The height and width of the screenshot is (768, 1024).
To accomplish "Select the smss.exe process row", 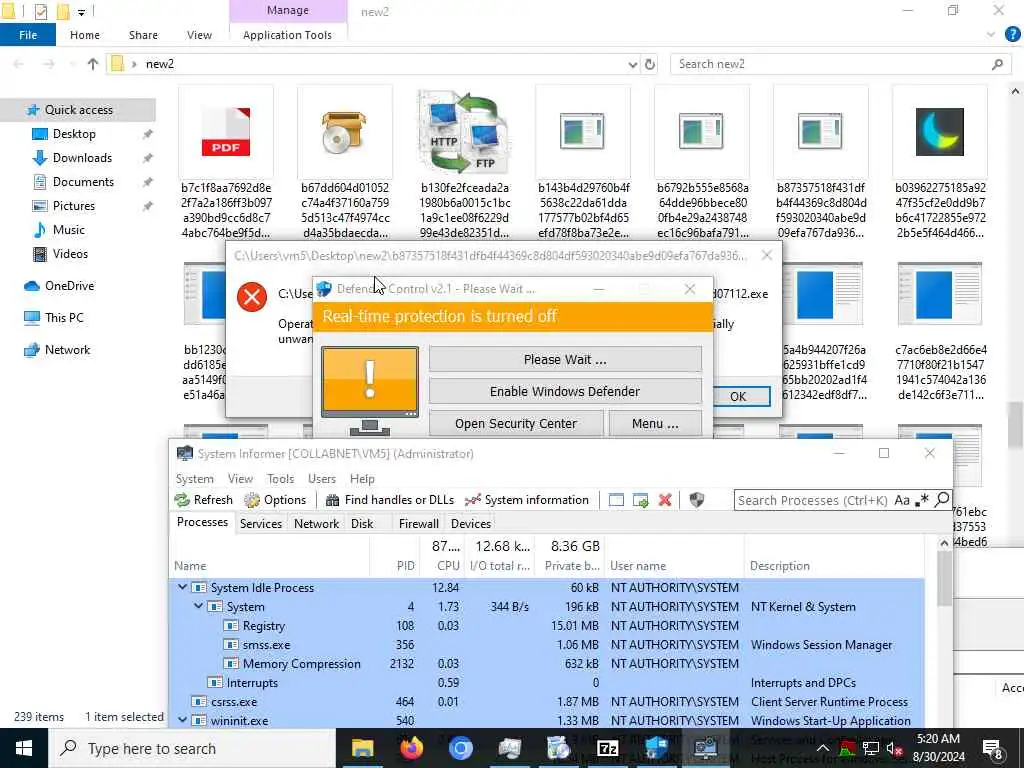I will (547, 645).
